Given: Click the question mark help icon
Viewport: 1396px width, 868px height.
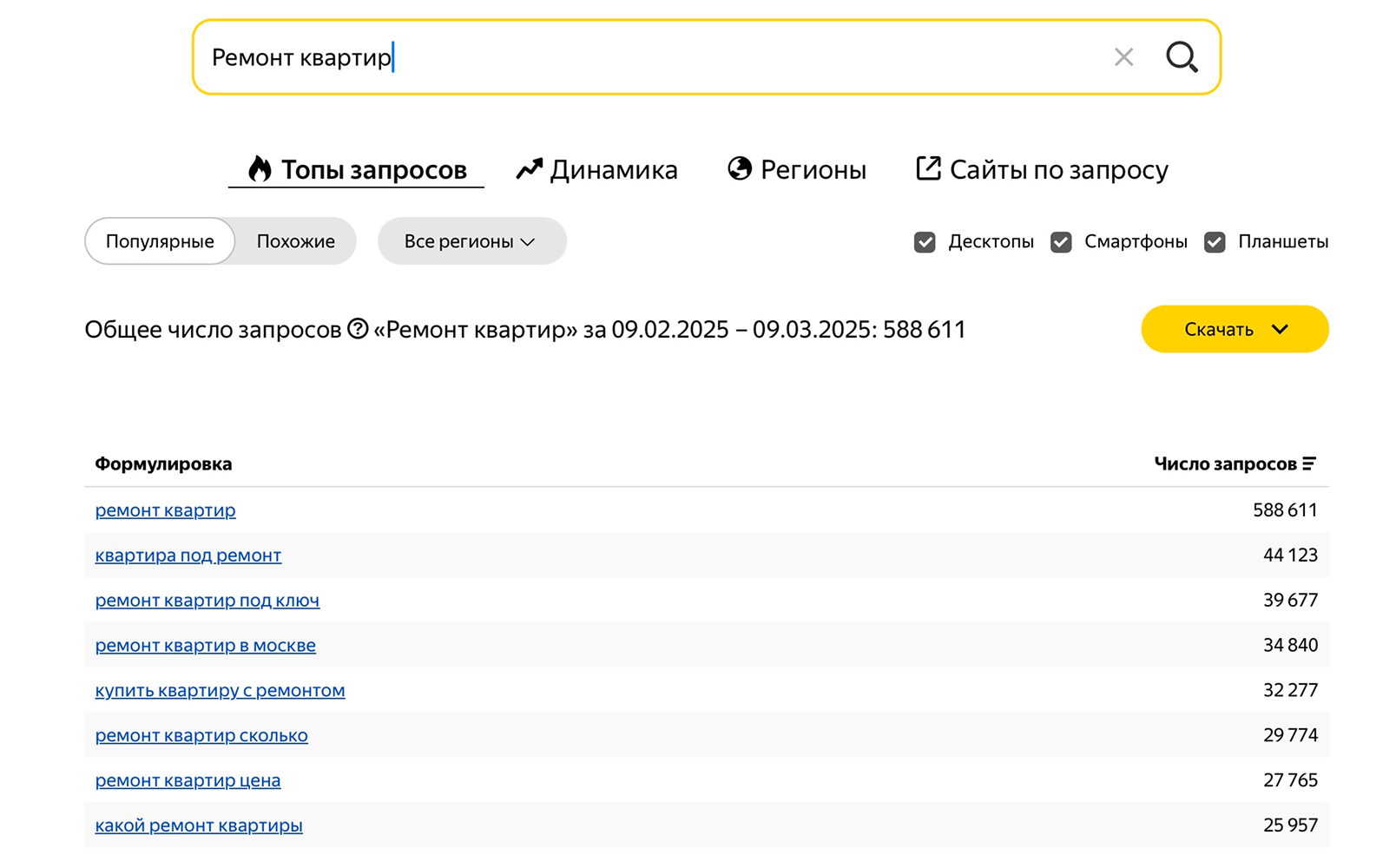Looking at the screenshot, I should tap(358, 329).
